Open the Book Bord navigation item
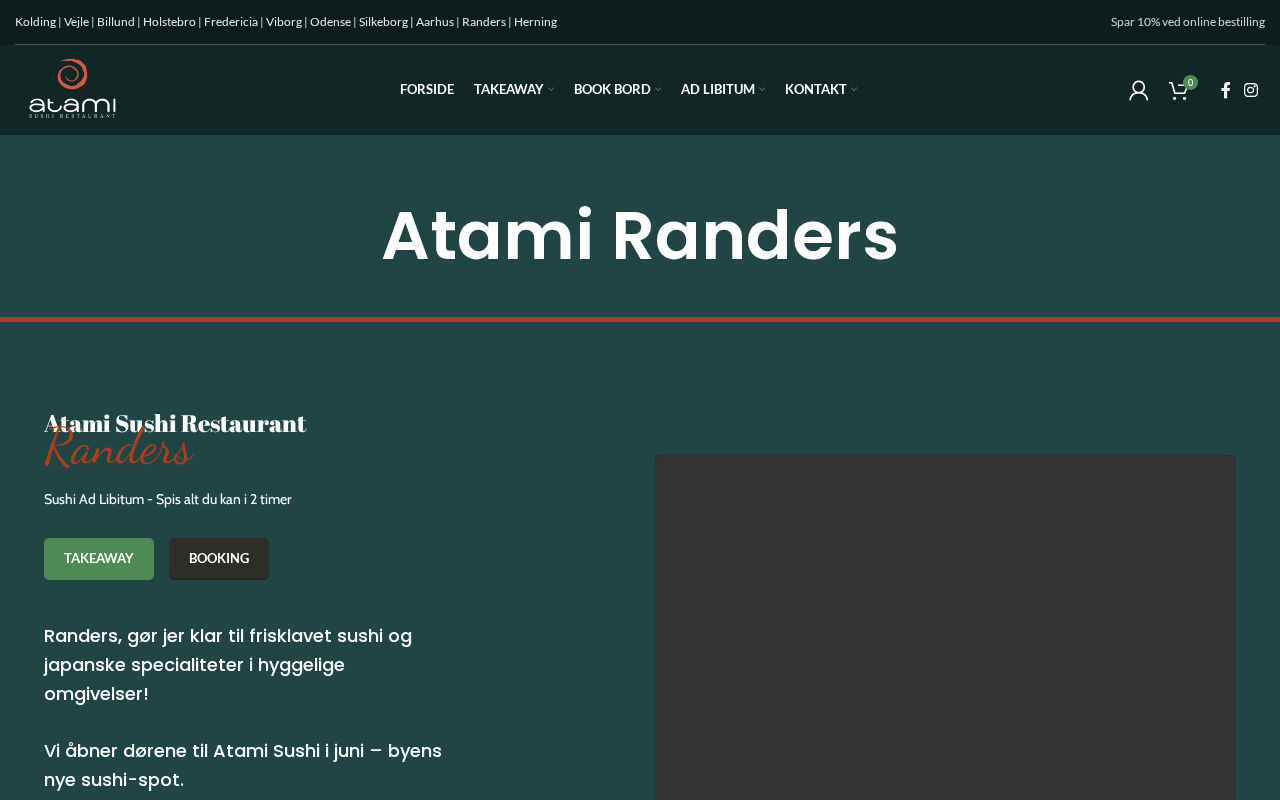The image size is (1280, 800). click(x=612, y=89)
